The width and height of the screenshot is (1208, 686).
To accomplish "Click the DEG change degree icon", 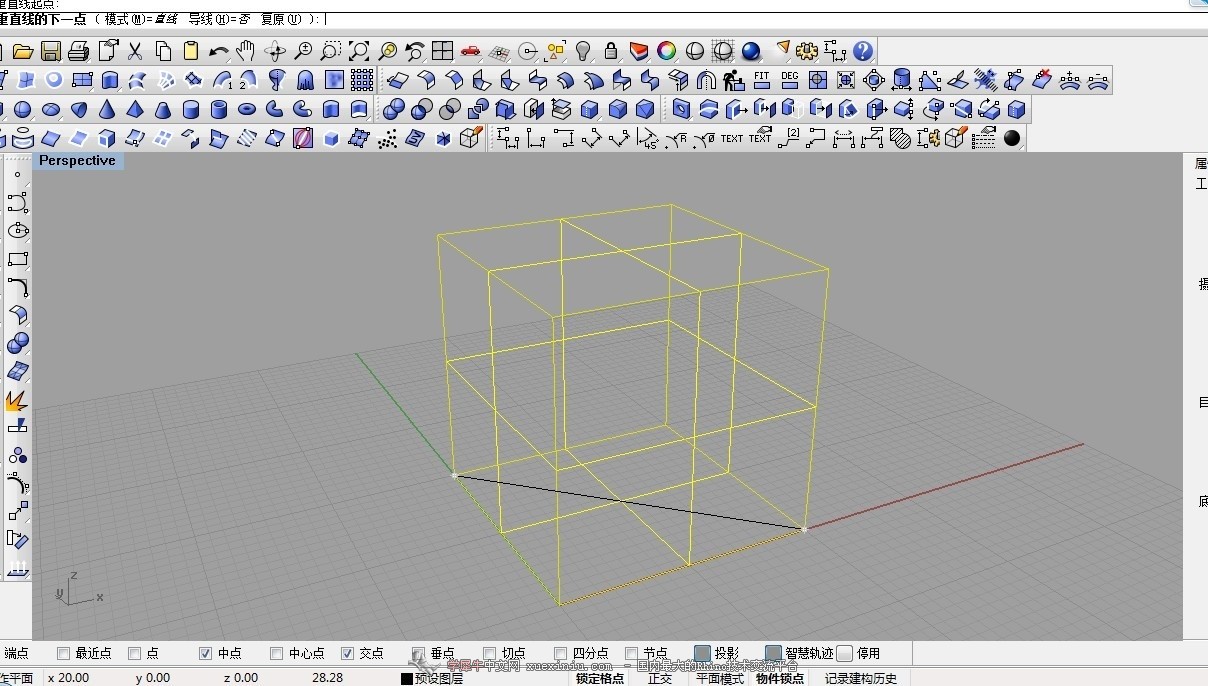I will coord(790,80).
